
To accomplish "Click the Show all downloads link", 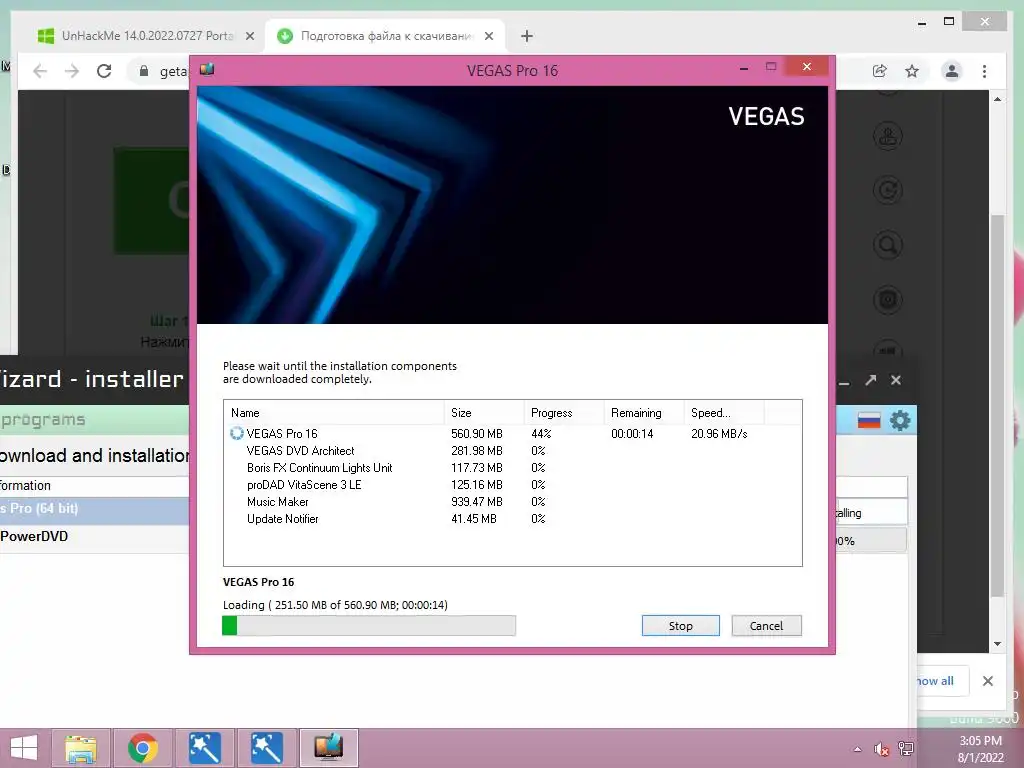I will [935, 681].
